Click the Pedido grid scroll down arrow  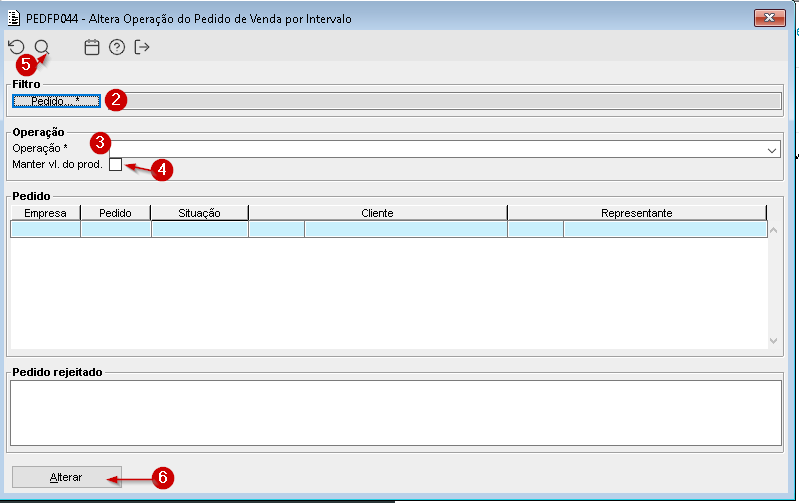[x=774, y=340]
